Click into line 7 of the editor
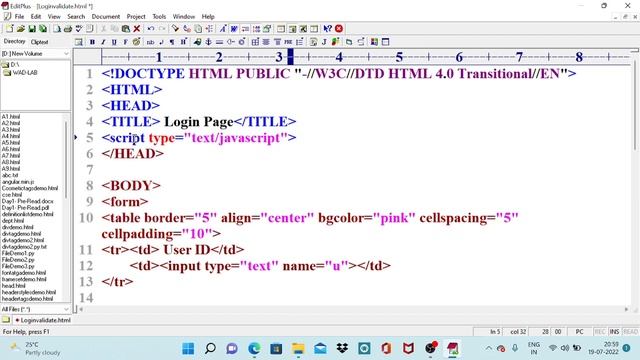This screenshot has width=640, height=360. [363, 169]
